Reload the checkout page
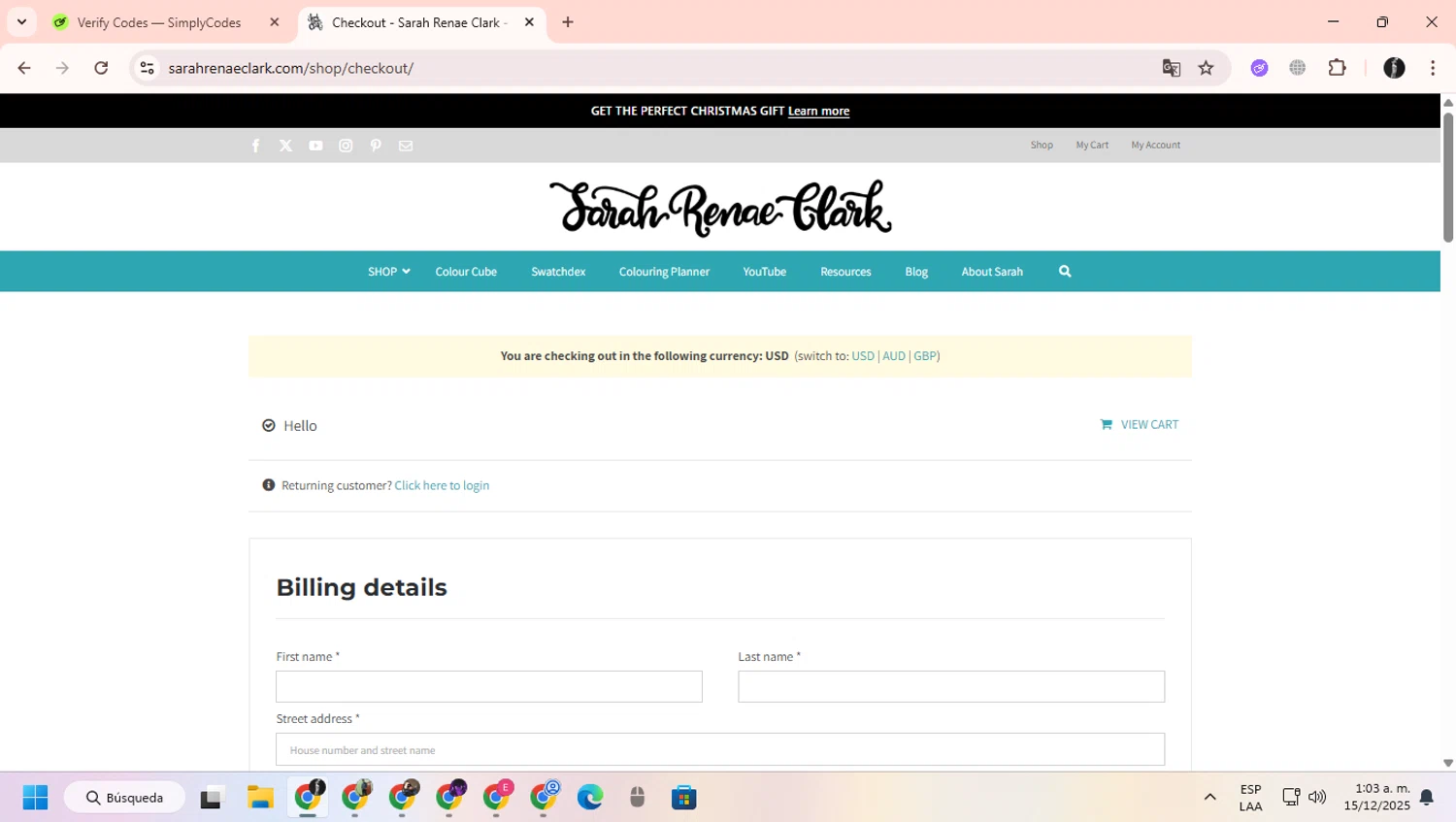The height and width of the screenshot is (822, 1456). coord(101,68)
